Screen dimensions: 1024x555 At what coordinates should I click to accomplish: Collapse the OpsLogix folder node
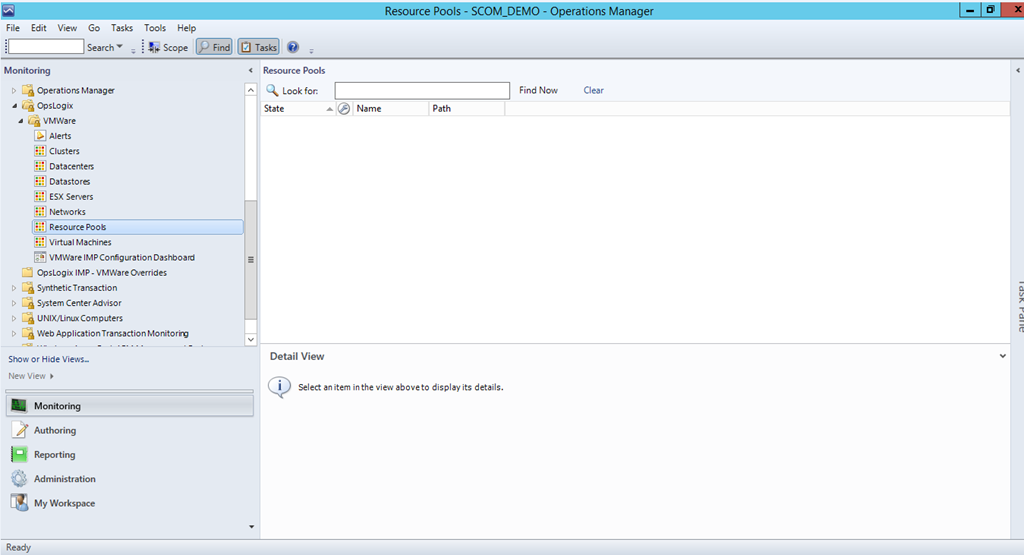pos(14,106)
